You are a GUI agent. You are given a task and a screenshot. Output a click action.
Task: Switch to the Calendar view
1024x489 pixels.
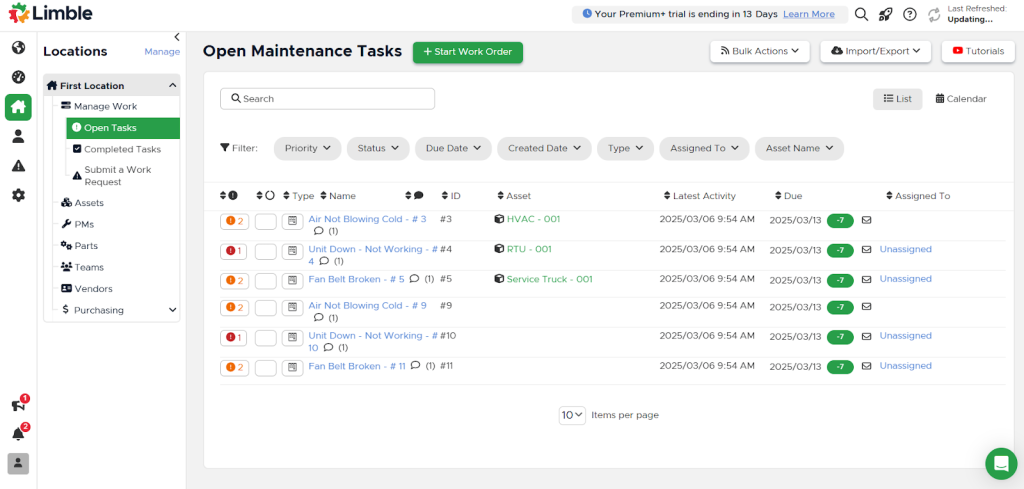tap(960, 99)
